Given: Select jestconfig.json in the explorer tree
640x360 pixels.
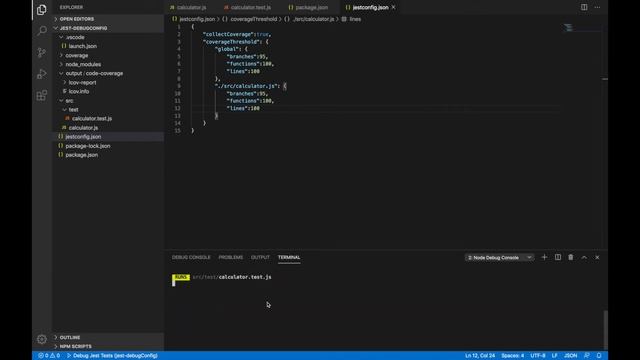Looking at the screenshot, I should [x=108, y=137].
